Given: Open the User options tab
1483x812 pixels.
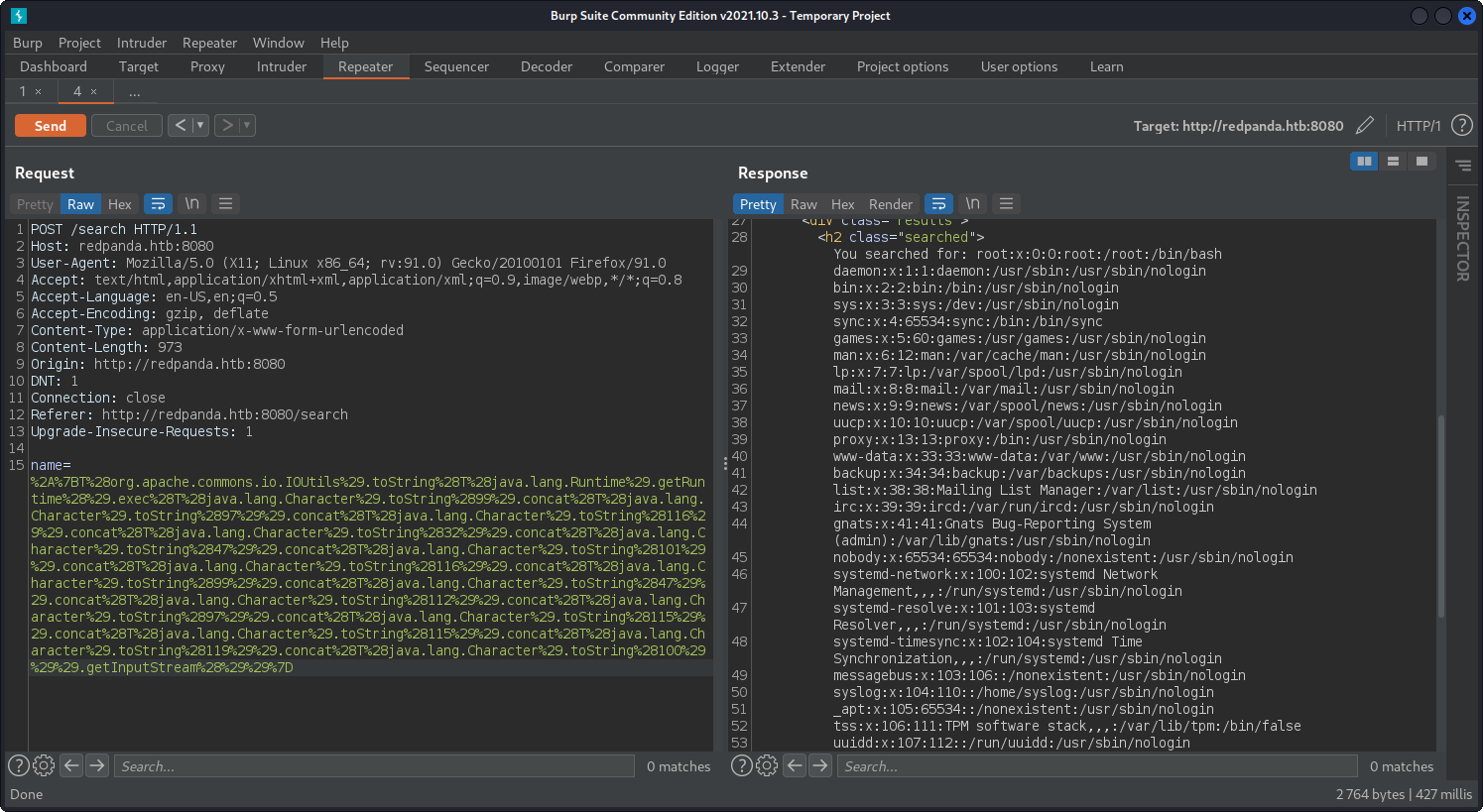Looking at the screenshot, I should tap(1019, 66).
